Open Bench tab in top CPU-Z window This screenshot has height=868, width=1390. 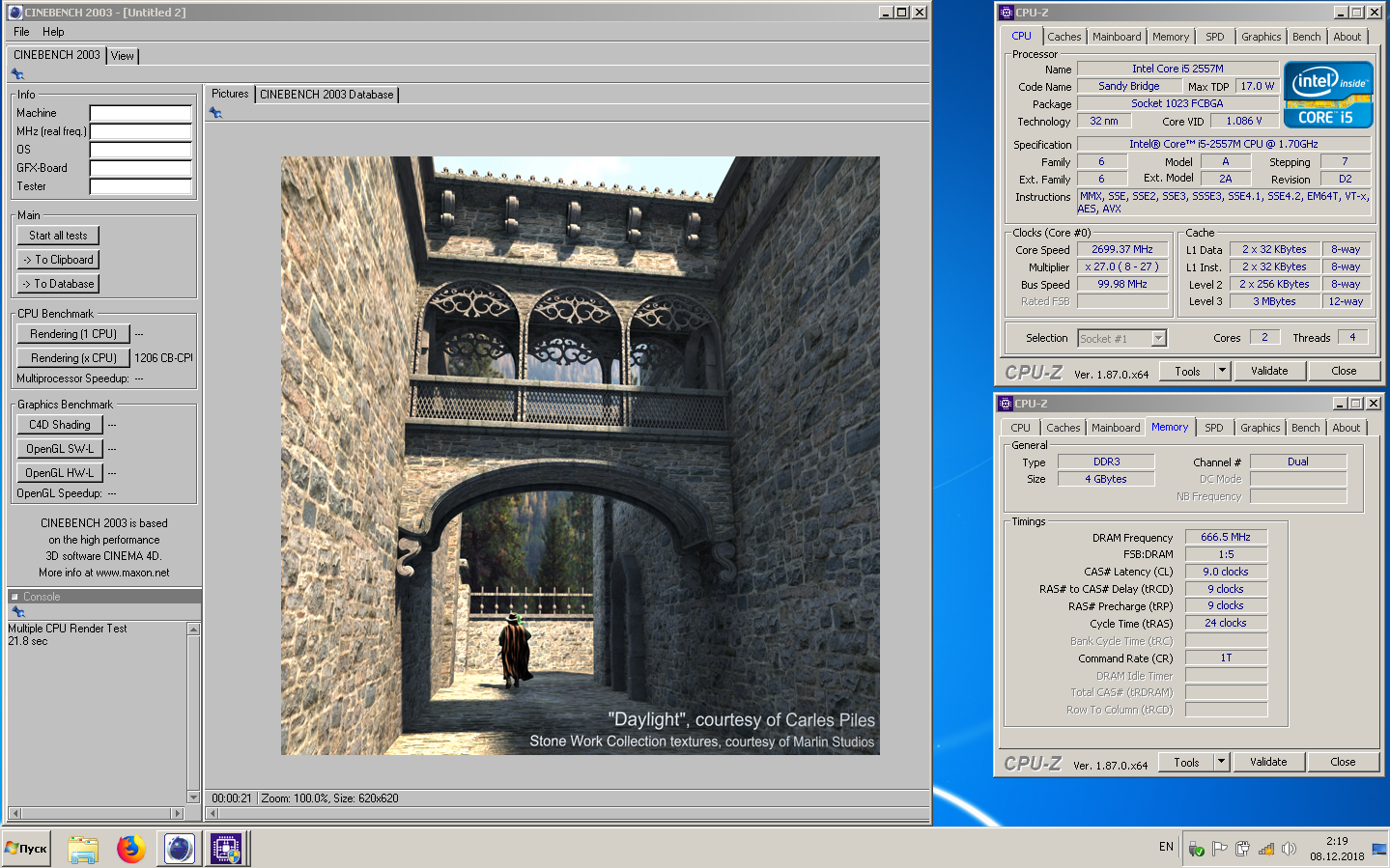pyautogui.click(x=1307, y=37)
